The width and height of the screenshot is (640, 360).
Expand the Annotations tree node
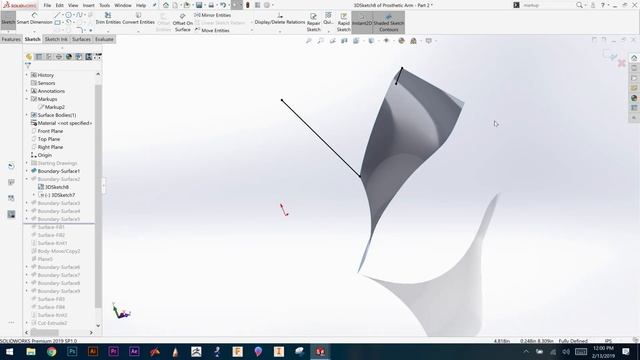click(x=27, y=91)
